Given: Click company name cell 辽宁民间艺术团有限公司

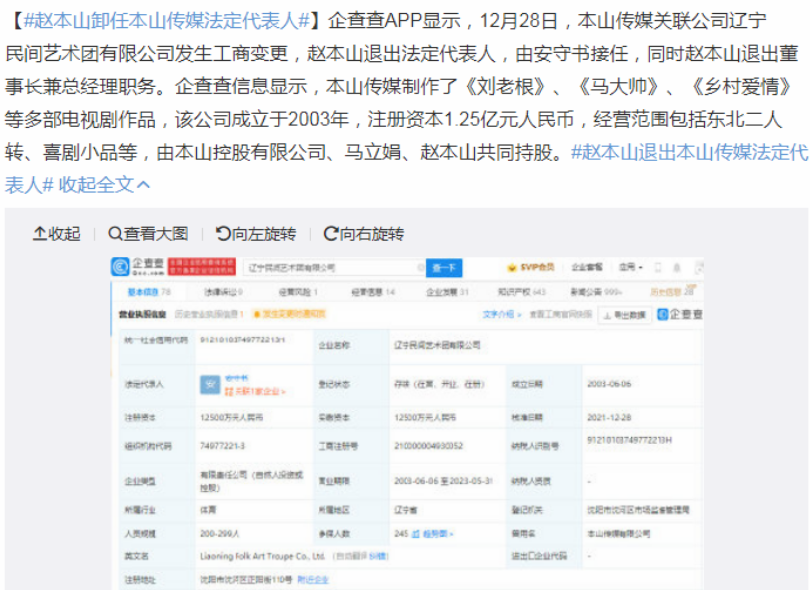Looking at the screenshot, I should click(437, 345).
